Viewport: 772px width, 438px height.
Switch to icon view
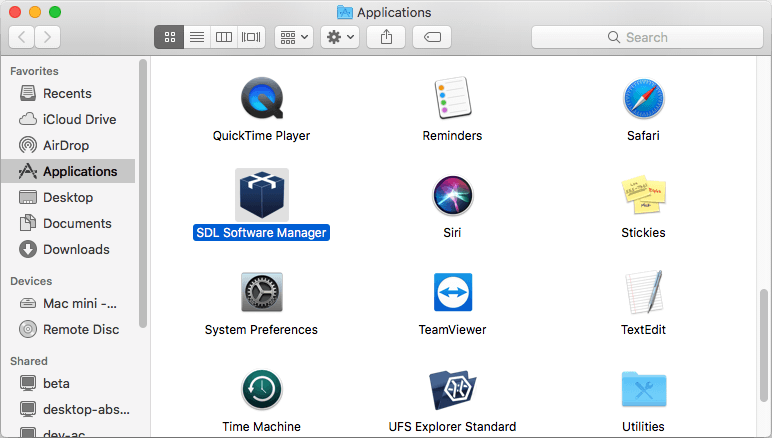[x=169, y=37]
